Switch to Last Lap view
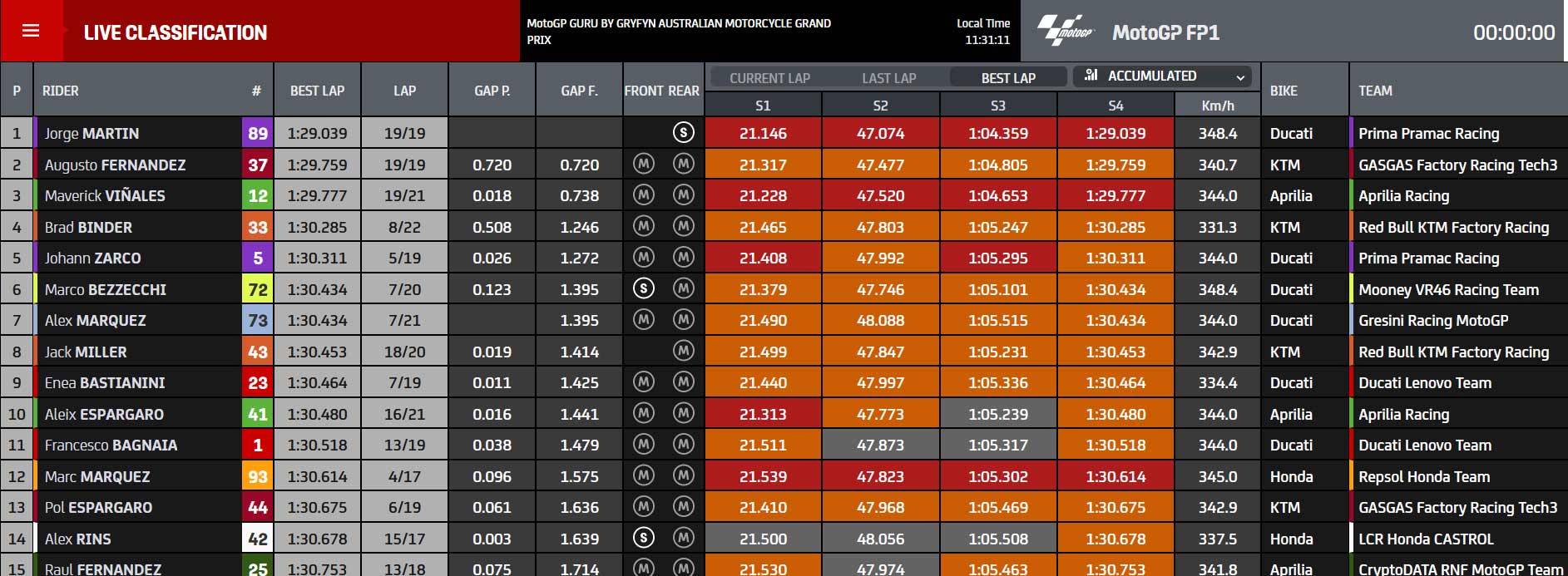1568x576 pixels. 888,78
